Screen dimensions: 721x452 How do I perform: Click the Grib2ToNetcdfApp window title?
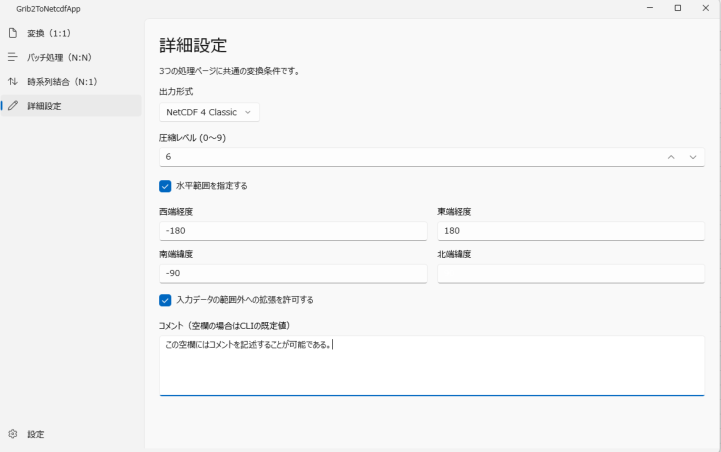coord(48,9)
